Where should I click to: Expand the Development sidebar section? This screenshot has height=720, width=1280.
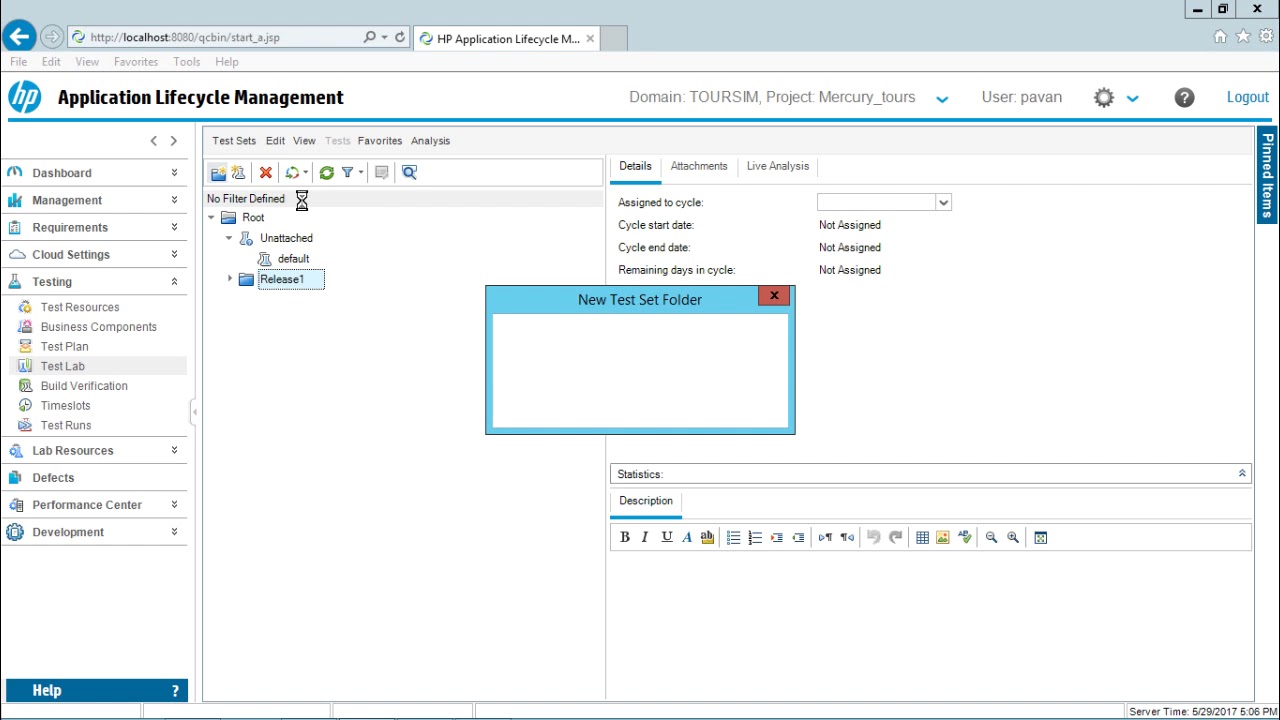(174, 532)
